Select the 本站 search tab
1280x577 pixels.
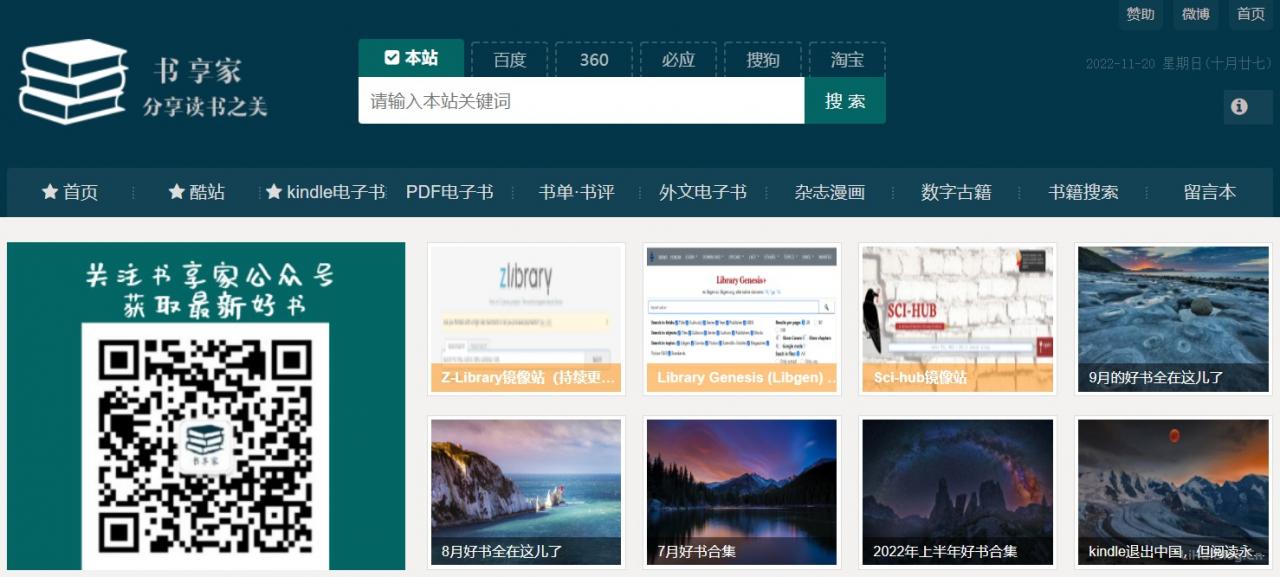tap(411, 58)
